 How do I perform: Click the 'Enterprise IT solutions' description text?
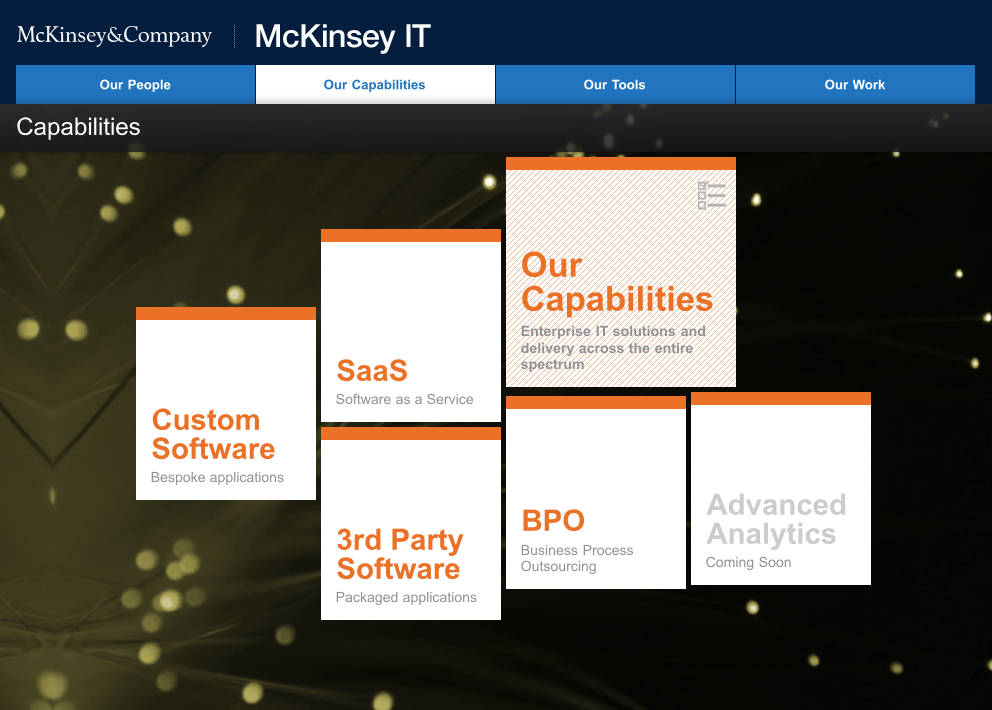click(613, 347)
